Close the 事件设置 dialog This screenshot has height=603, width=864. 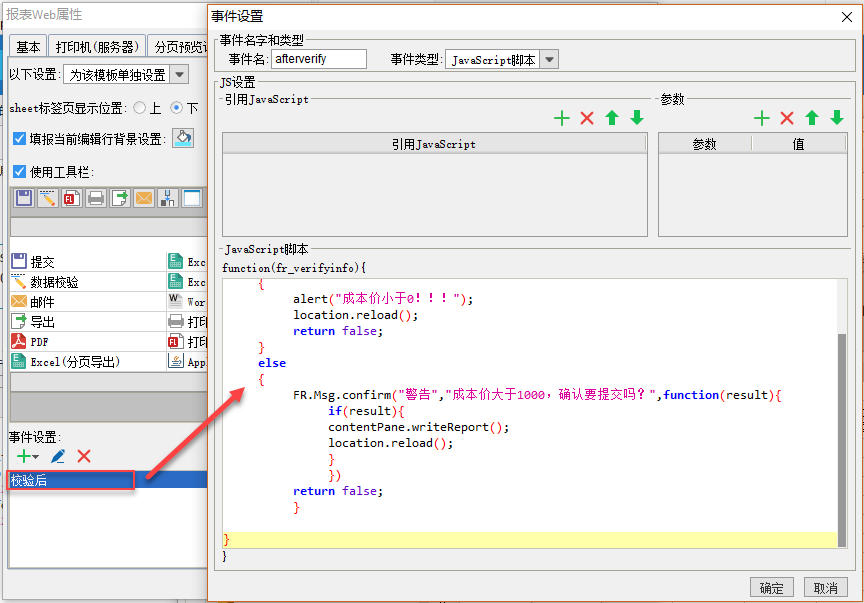(847, 17)
